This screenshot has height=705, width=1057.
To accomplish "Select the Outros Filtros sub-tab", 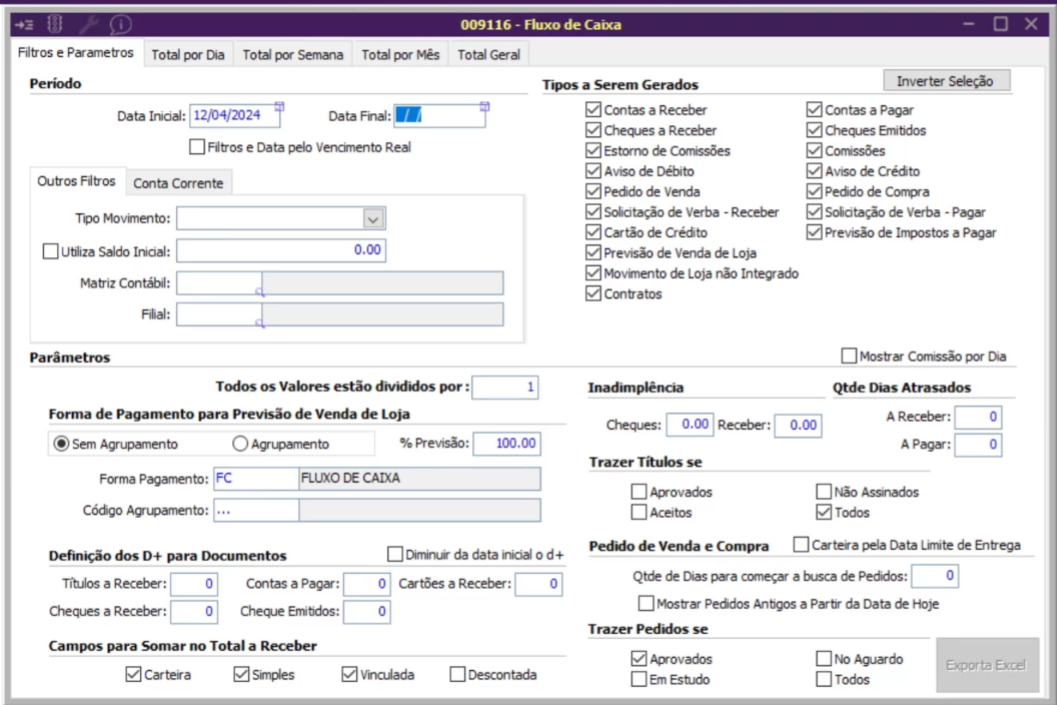I will [x=76, y=181].
